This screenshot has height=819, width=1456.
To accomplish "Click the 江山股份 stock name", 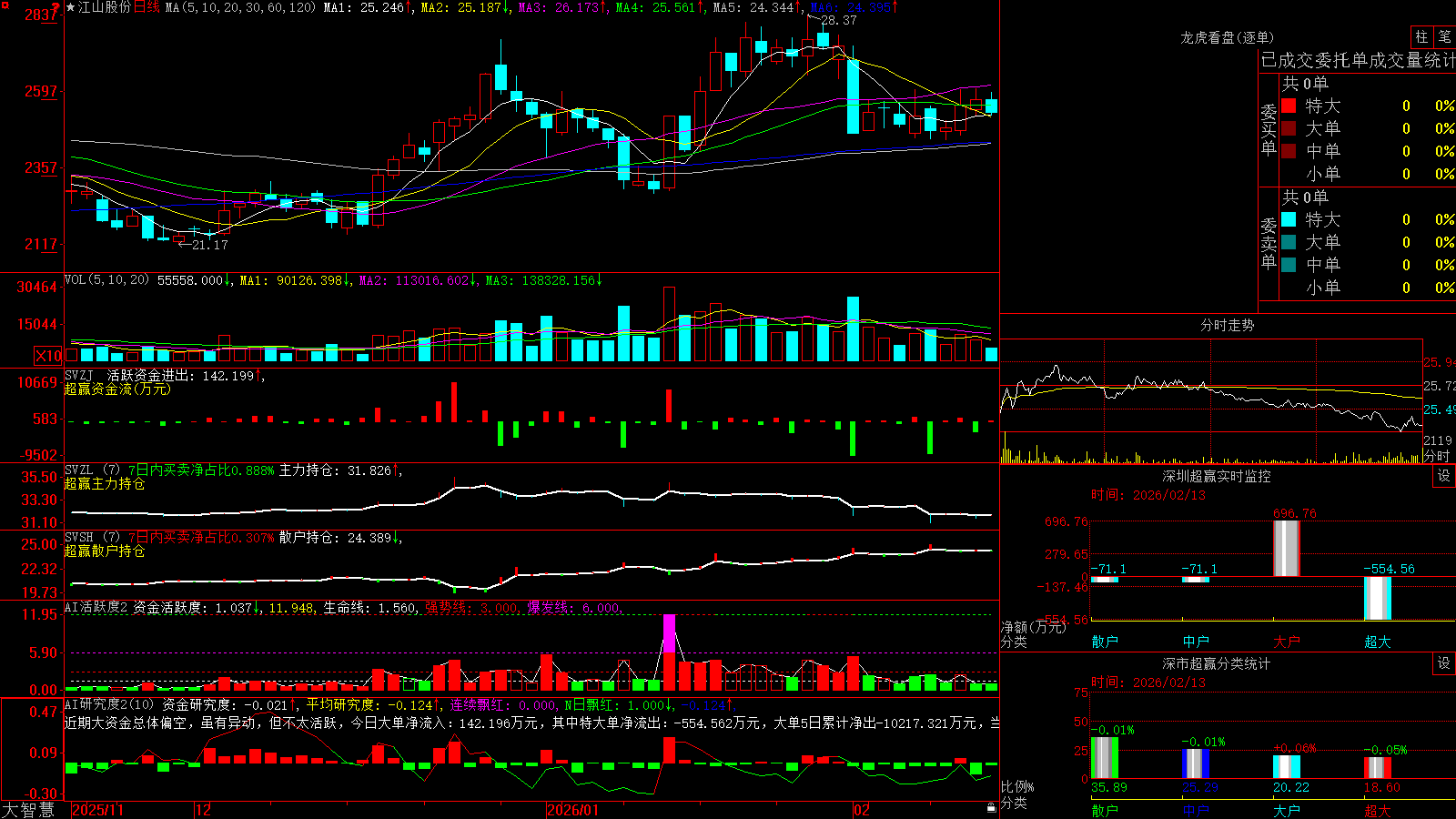I will pos(105,7).
